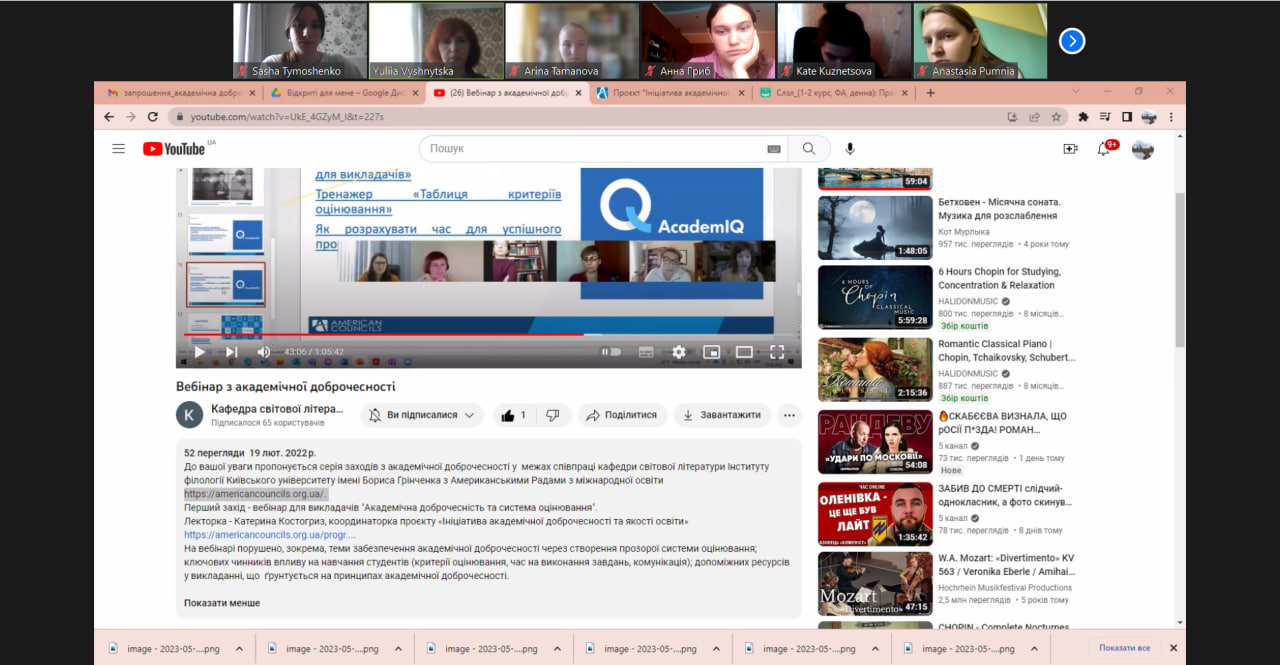Toggle the autoplay switch in the player
This screenshot has width=1280, height=665.
pyautogui.click(x=610, y=352)
